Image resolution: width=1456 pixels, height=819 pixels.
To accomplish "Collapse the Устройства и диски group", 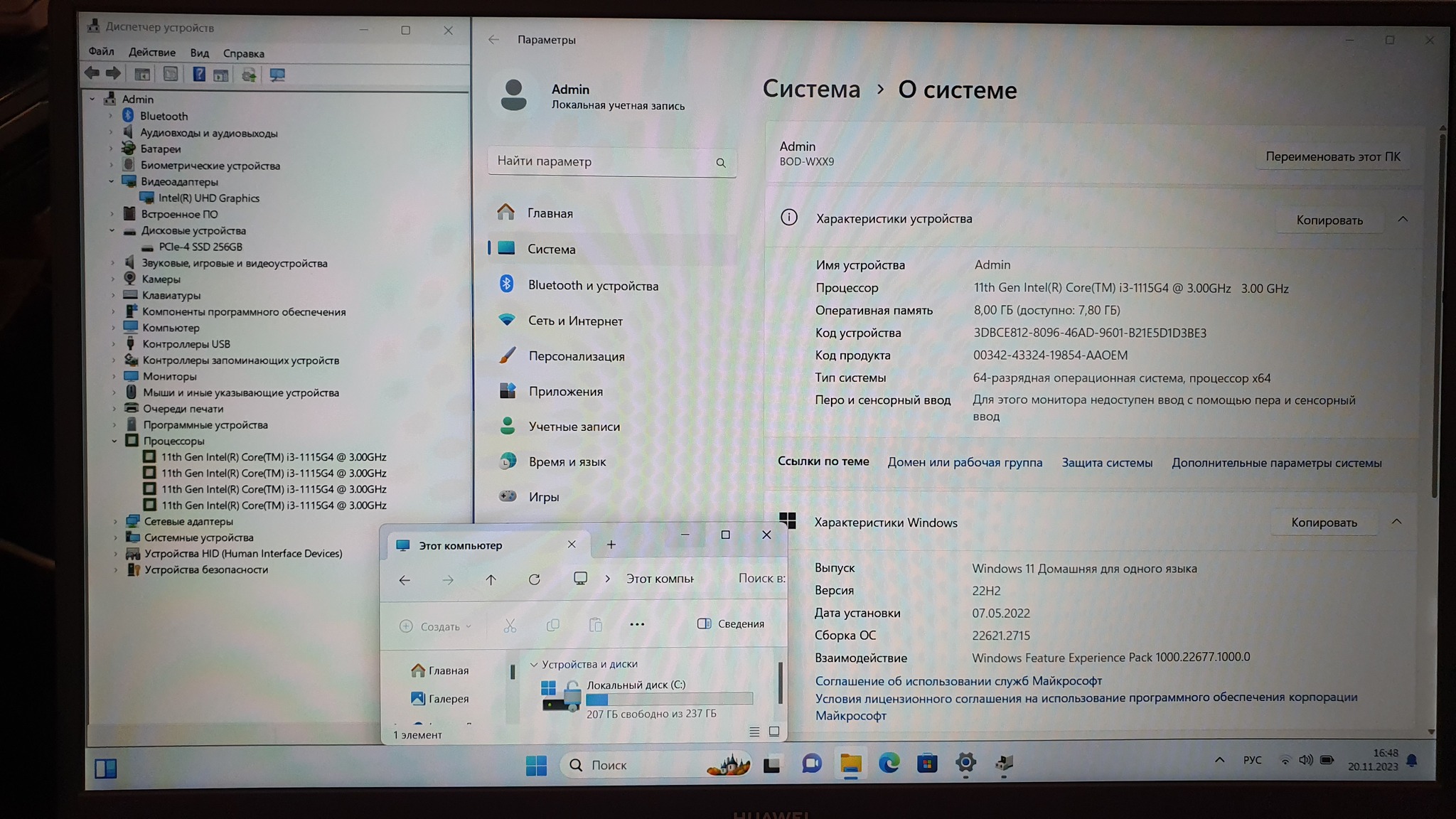I will point(534,664).
